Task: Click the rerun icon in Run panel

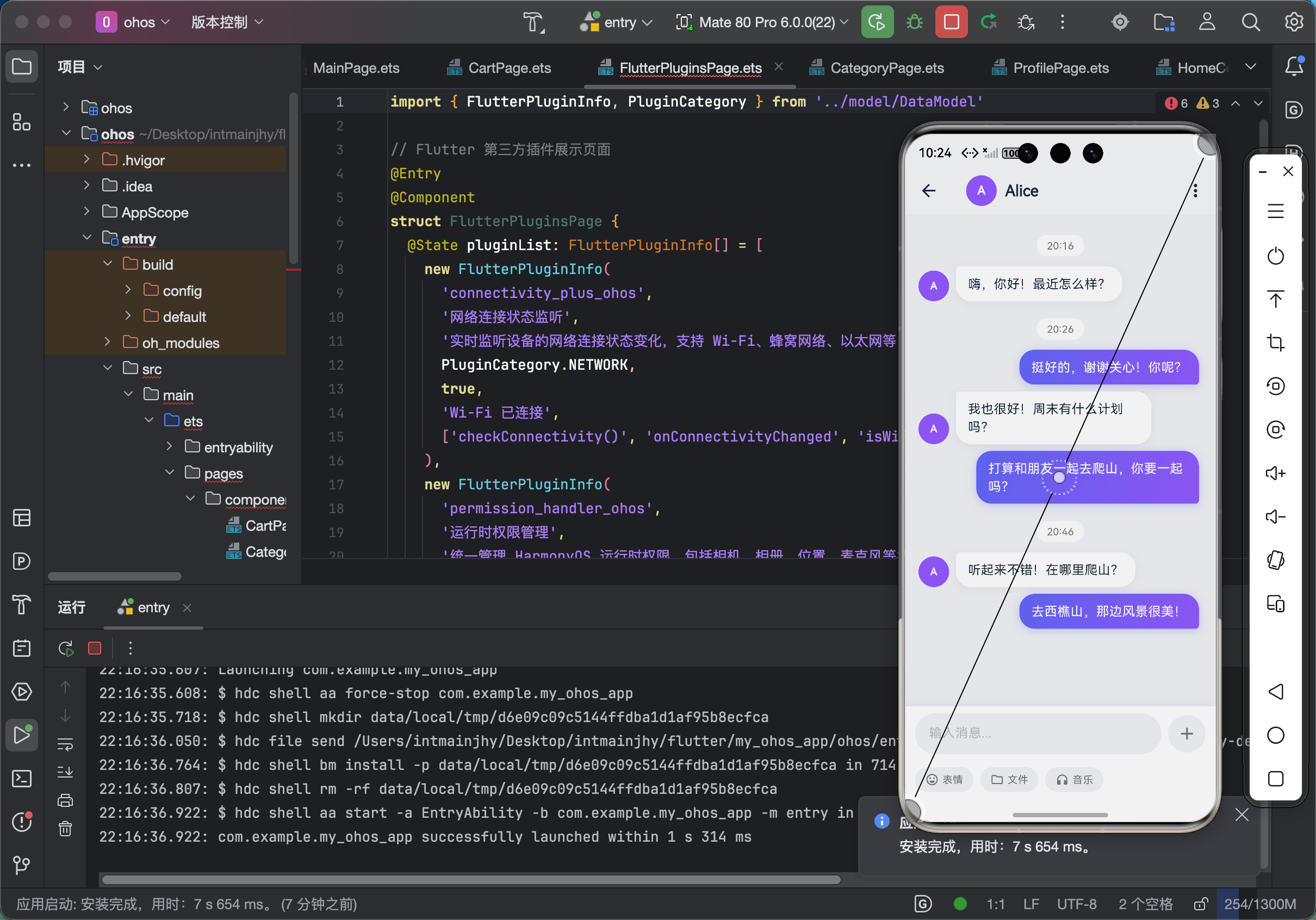Action: (x=66, y=648)
